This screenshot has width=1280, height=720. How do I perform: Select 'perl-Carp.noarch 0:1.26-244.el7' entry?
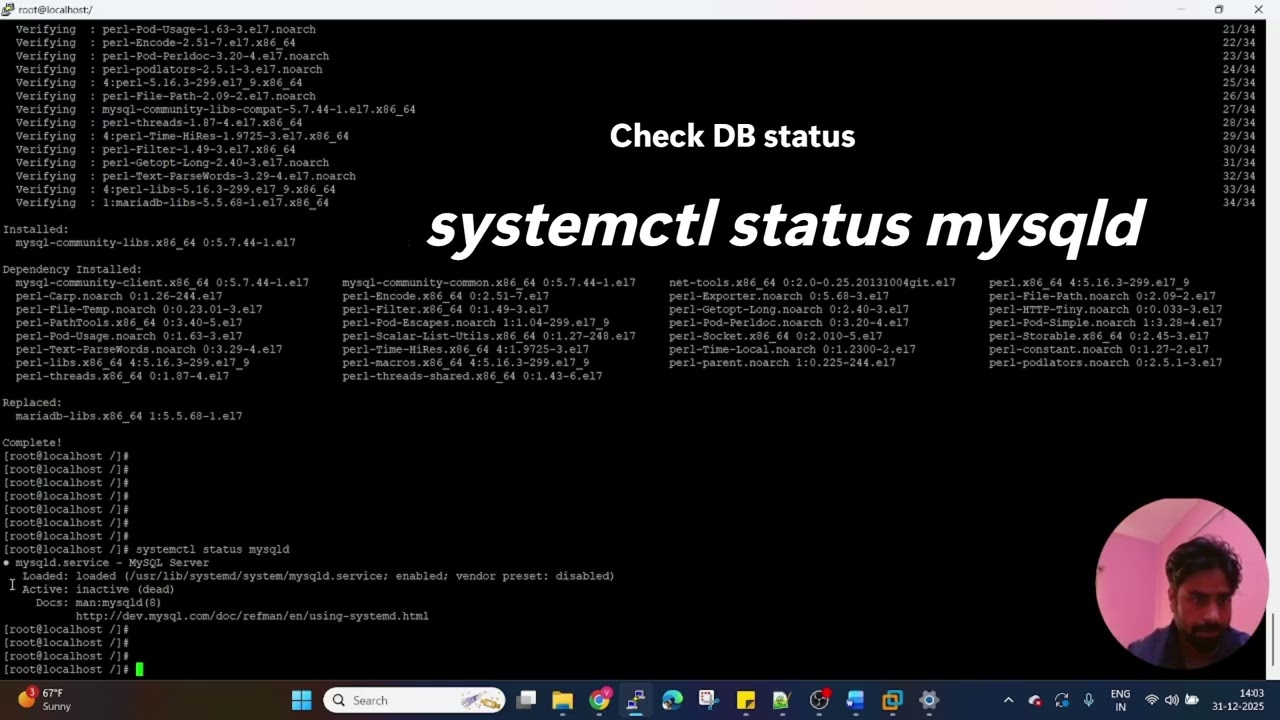(x=119, y=296)
